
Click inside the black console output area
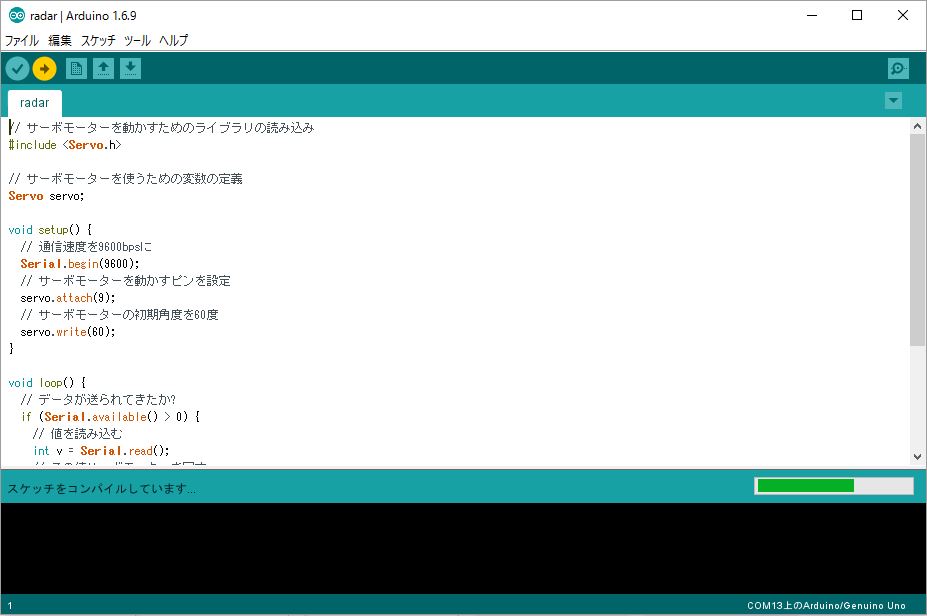click(x=464, y=548)
